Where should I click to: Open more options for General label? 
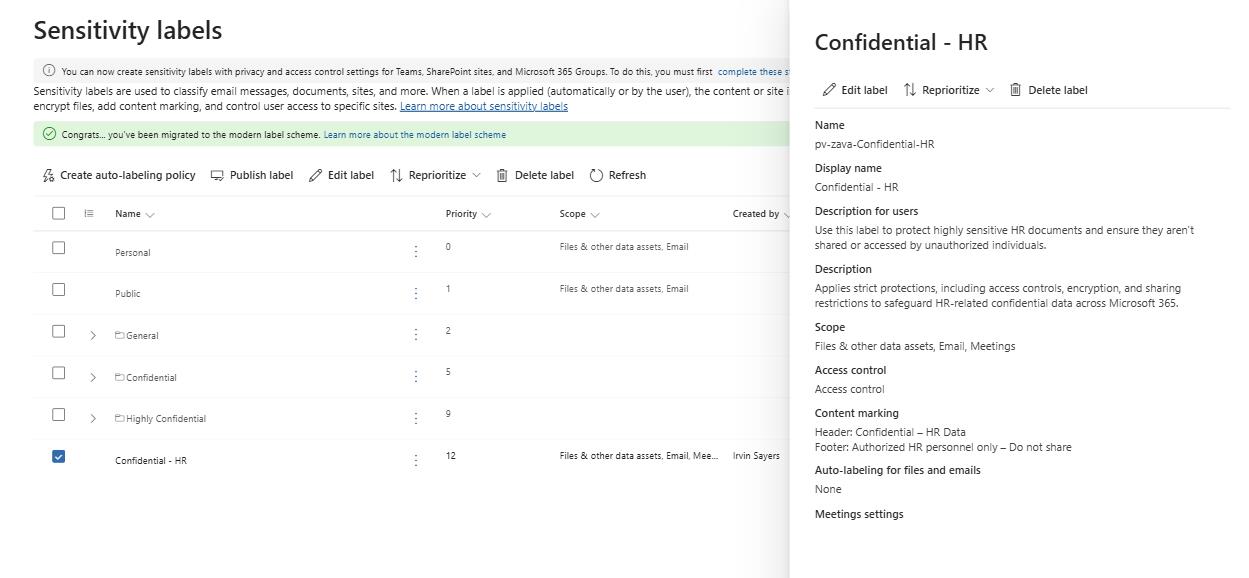[416, 335]
